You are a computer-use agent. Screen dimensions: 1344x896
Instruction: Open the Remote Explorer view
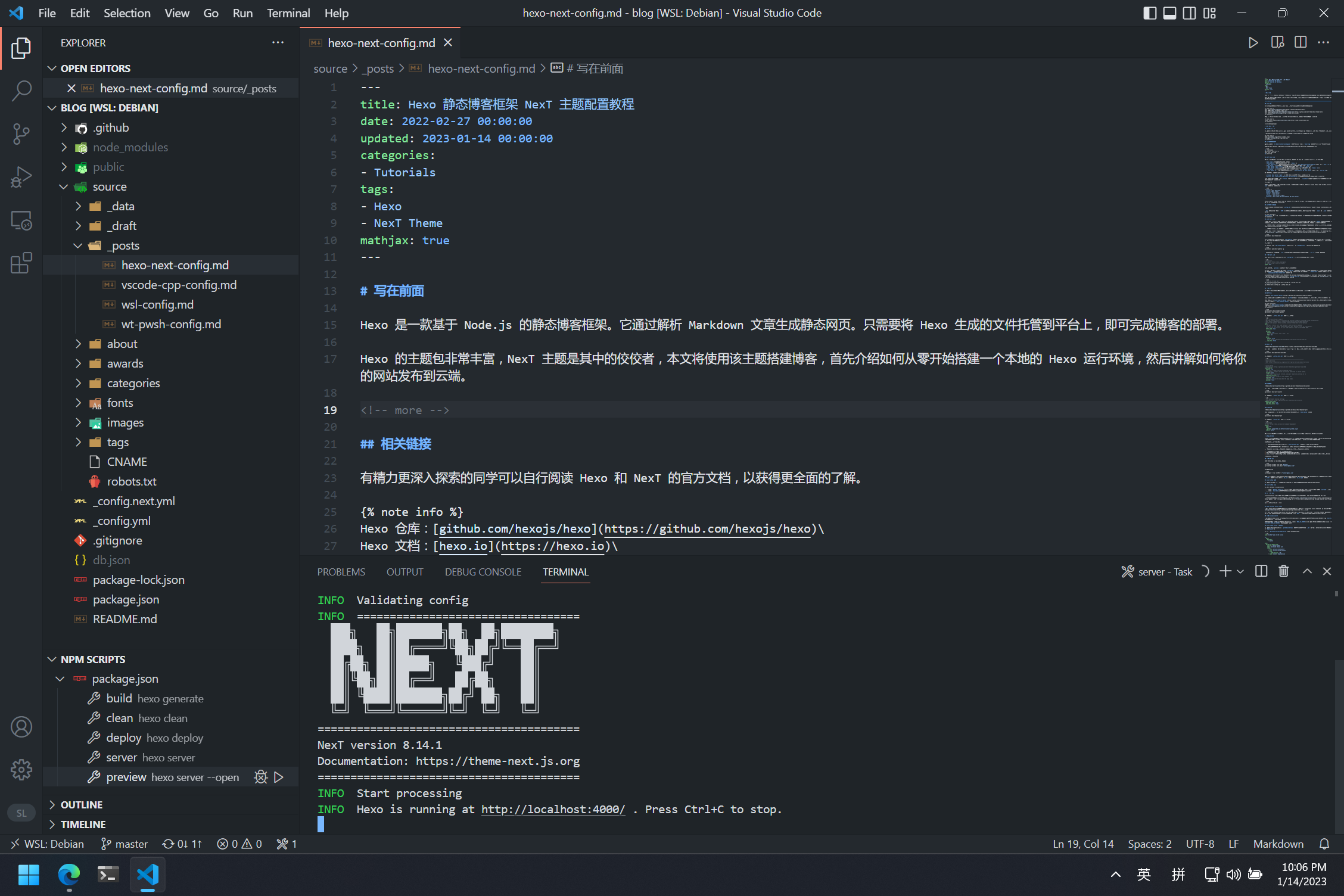tap(21, 220)
